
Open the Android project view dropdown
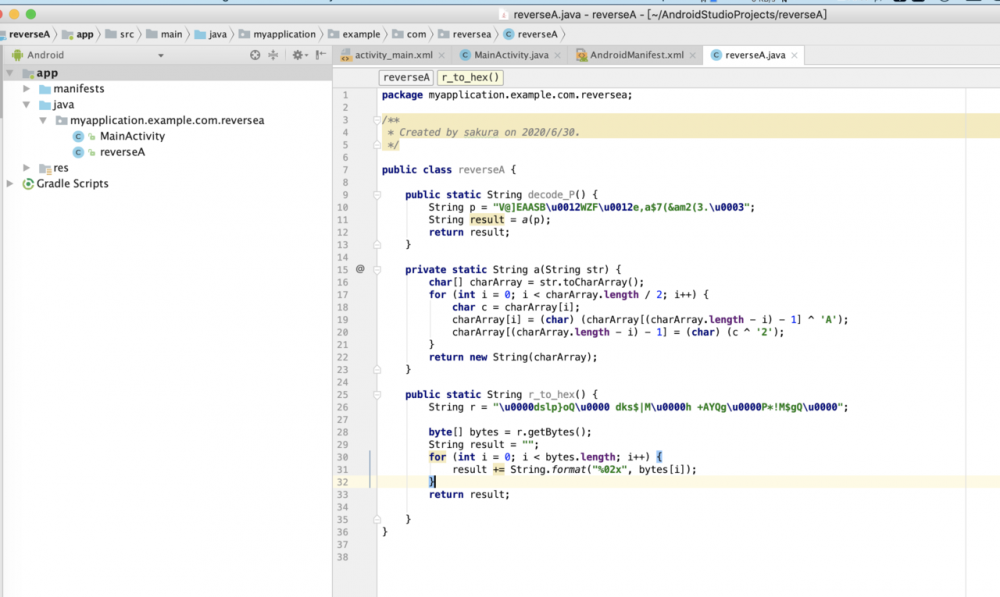click(x=160, y=55)
